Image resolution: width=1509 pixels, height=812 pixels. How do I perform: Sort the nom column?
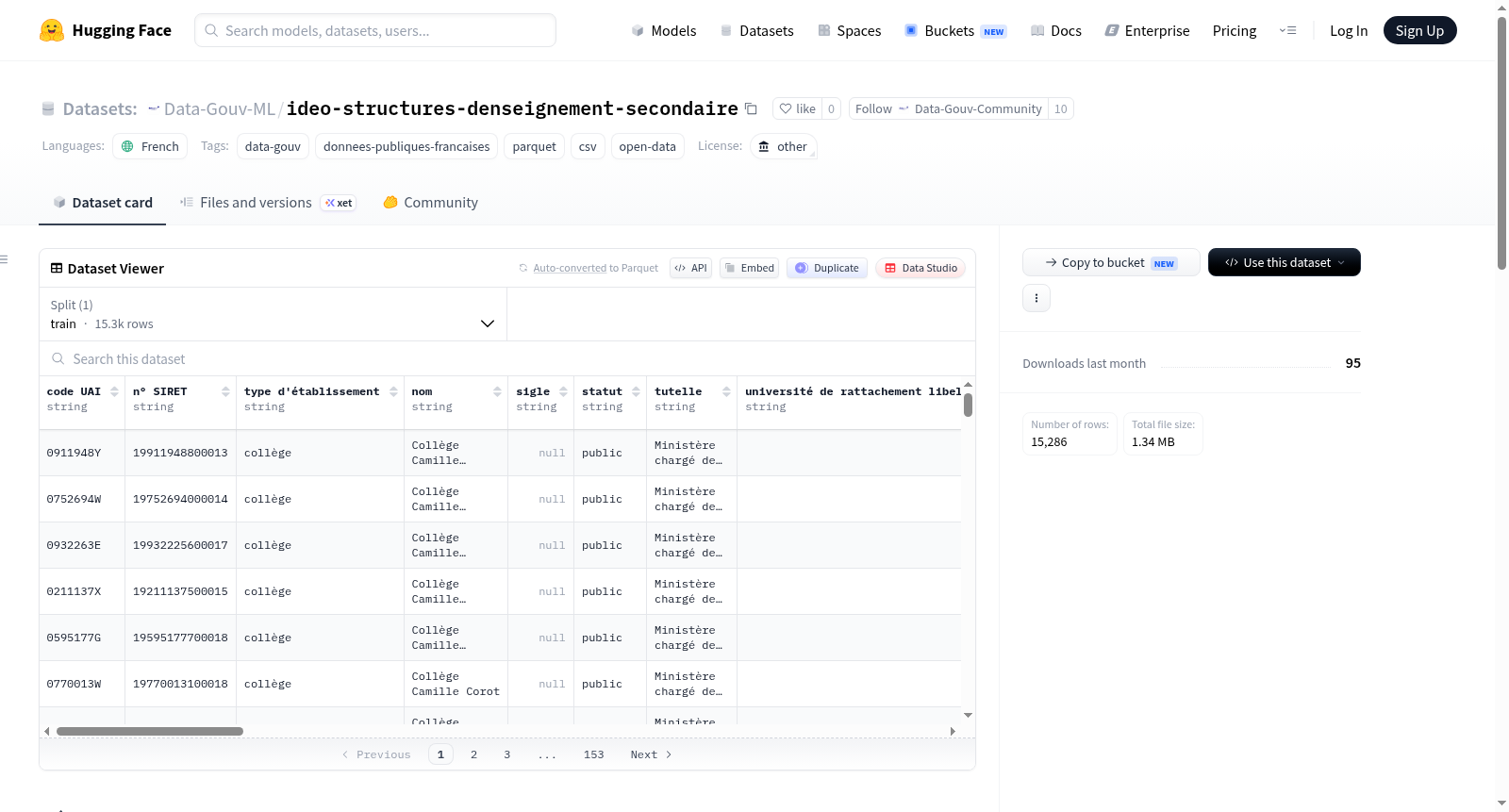pyautogui.click(x=497, y=391)
